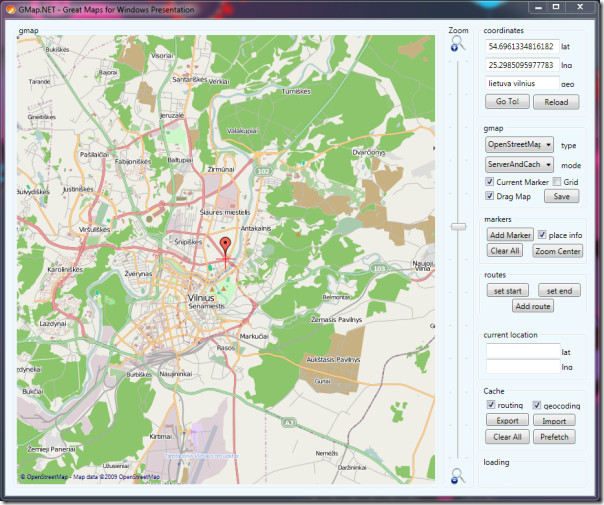Click the Prefetch button
This screenshot has width=604, height=505.
(554, 437)
